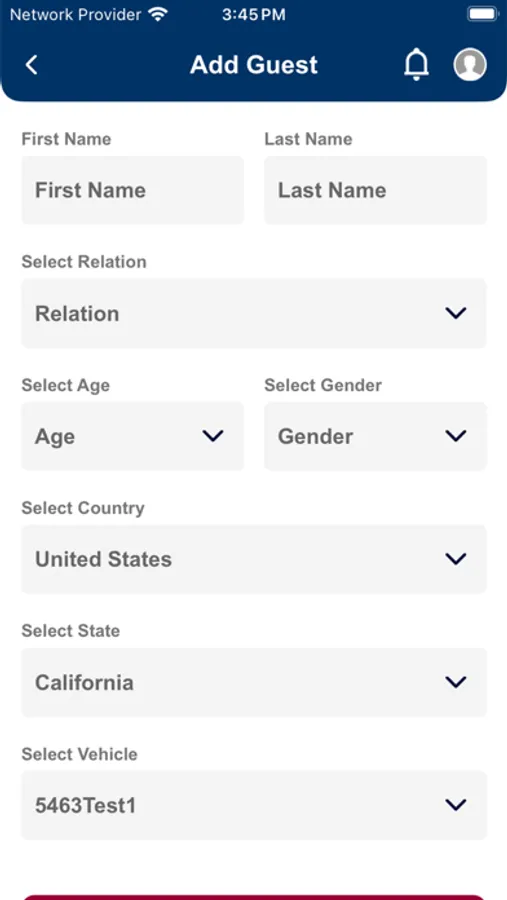Tap the Add Guest header title
507x900 pixels.
pyautogui.click(x=254, y=65)
